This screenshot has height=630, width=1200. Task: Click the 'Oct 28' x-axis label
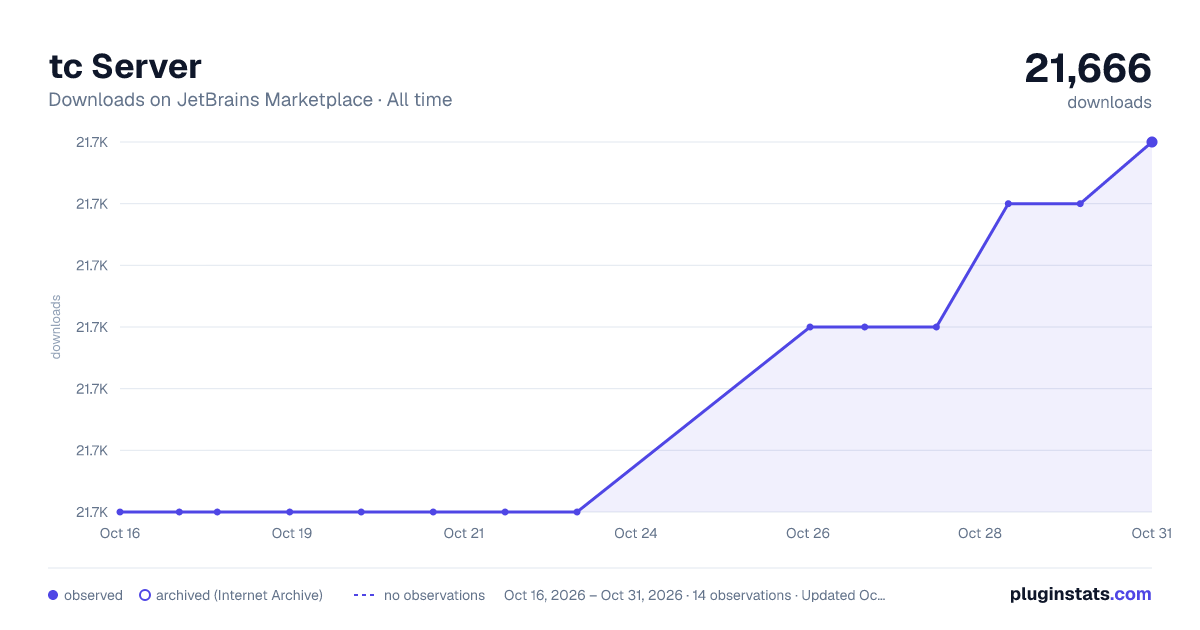[980, 533]
